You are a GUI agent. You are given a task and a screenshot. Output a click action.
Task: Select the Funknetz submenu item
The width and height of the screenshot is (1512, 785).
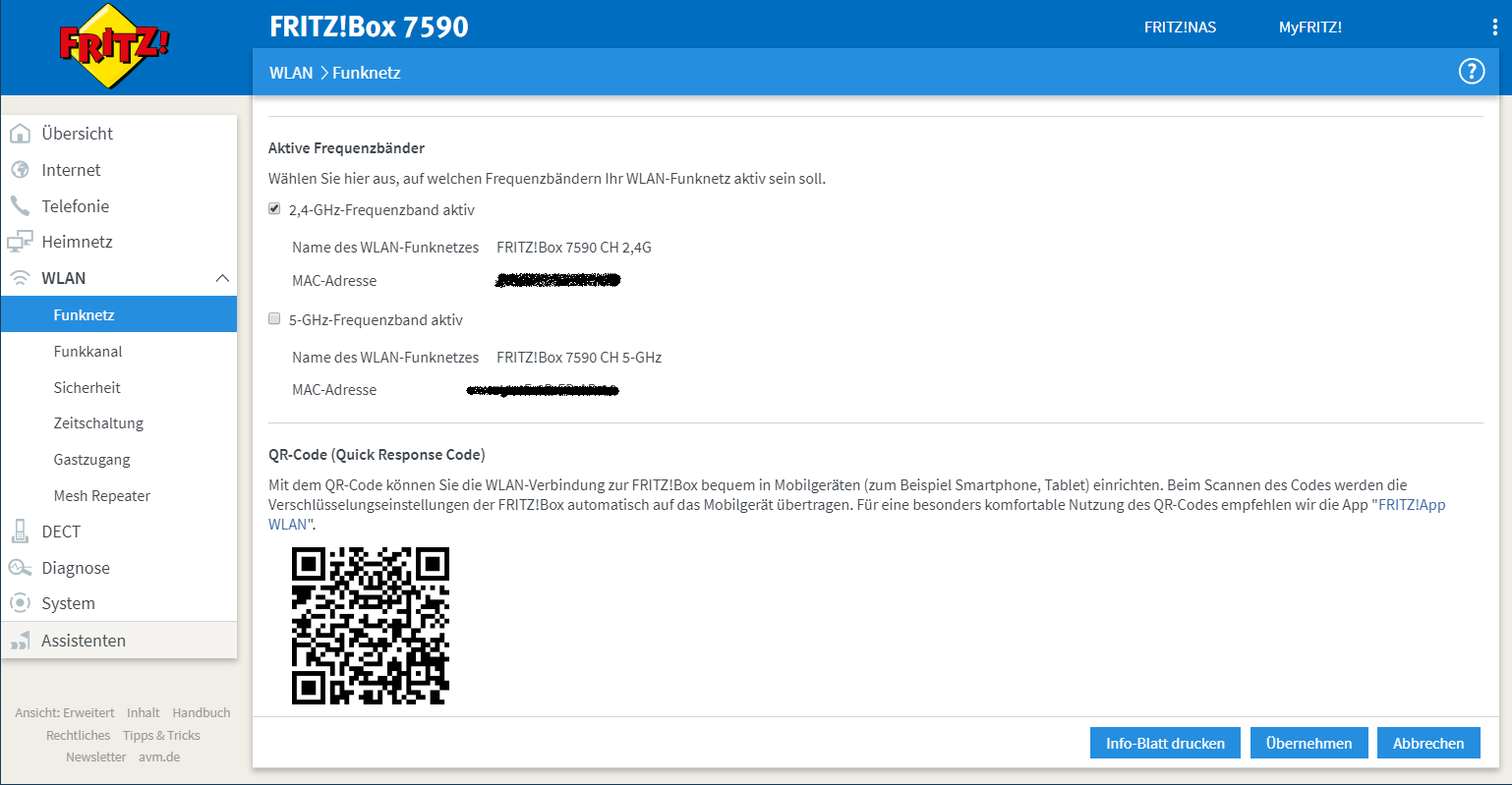[119, 314]
